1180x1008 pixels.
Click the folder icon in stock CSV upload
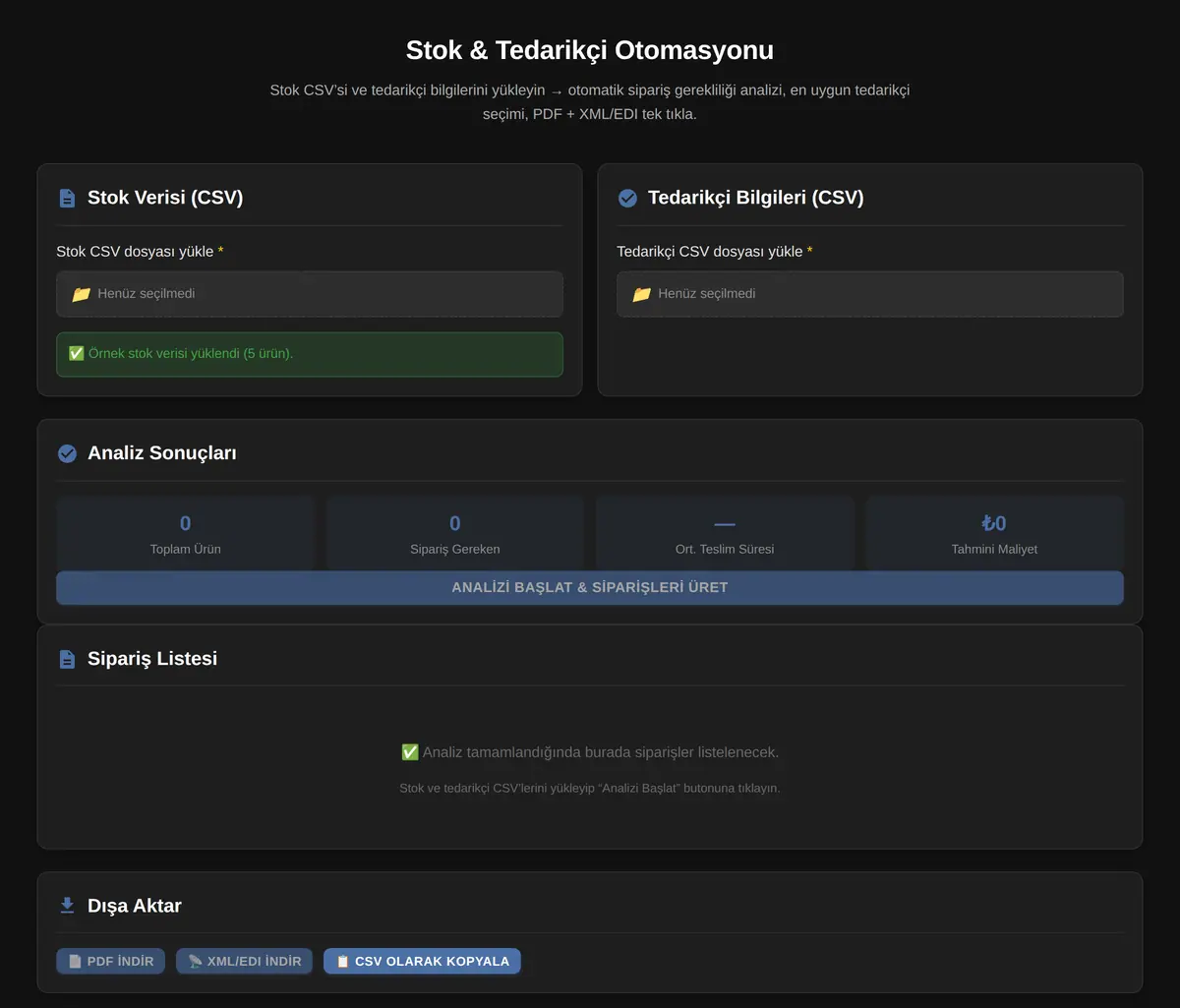82,294
